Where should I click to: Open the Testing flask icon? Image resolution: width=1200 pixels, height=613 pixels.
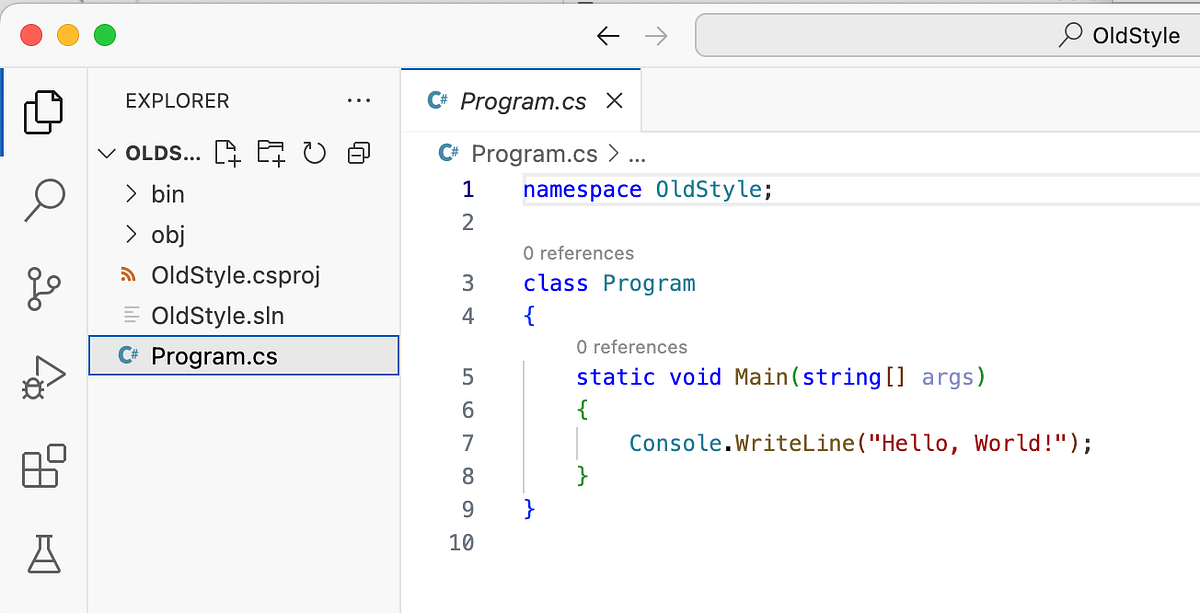coord(43,553)
